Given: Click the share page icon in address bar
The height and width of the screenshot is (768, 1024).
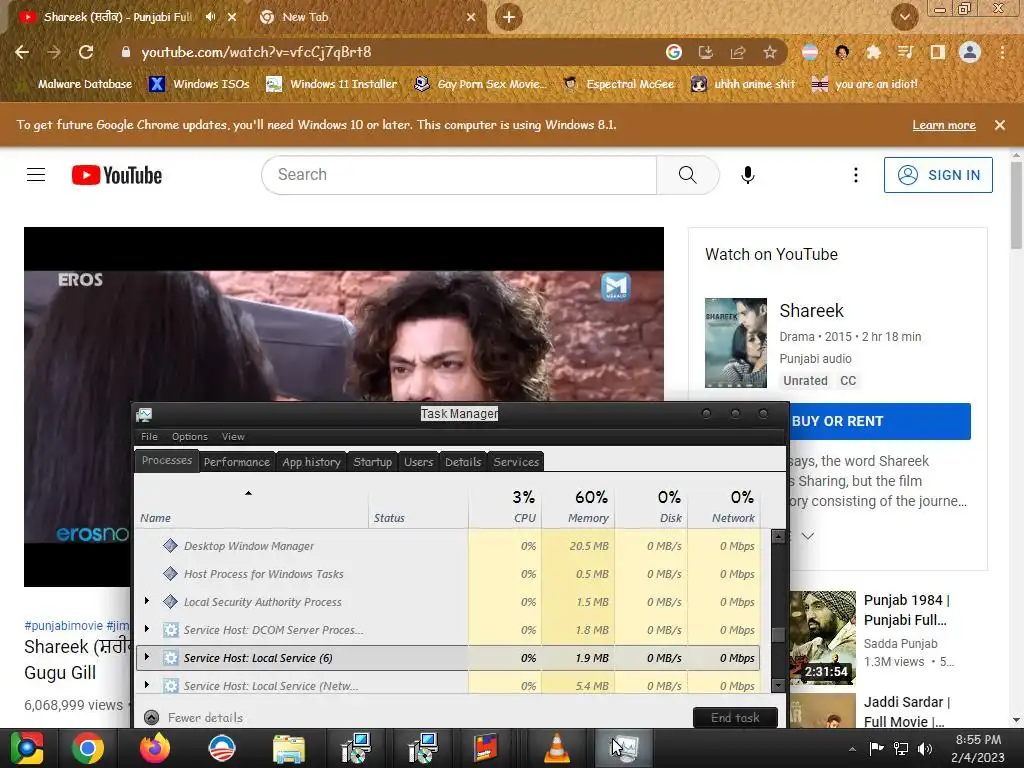Looking at the screenshot, I should (738, 52).
